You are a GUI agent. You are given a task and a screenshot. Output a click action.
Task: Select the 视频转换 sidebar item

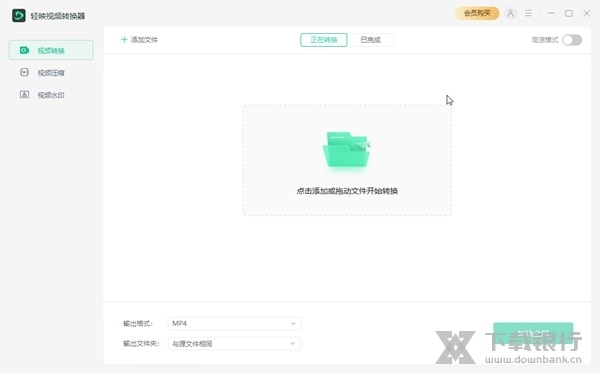(x=51, y=50)
